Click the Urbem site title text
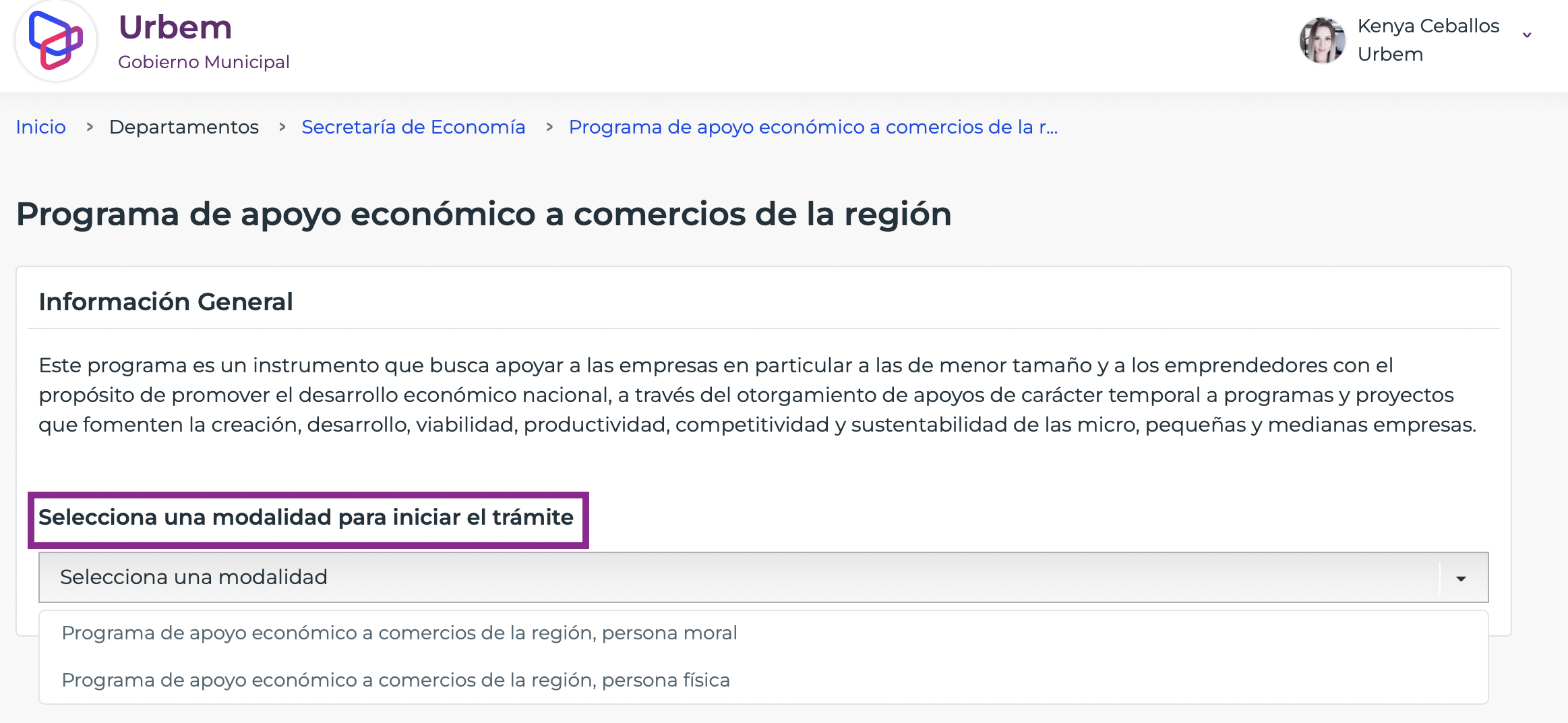The image size is (1568, 723). [x=175, y=28]
